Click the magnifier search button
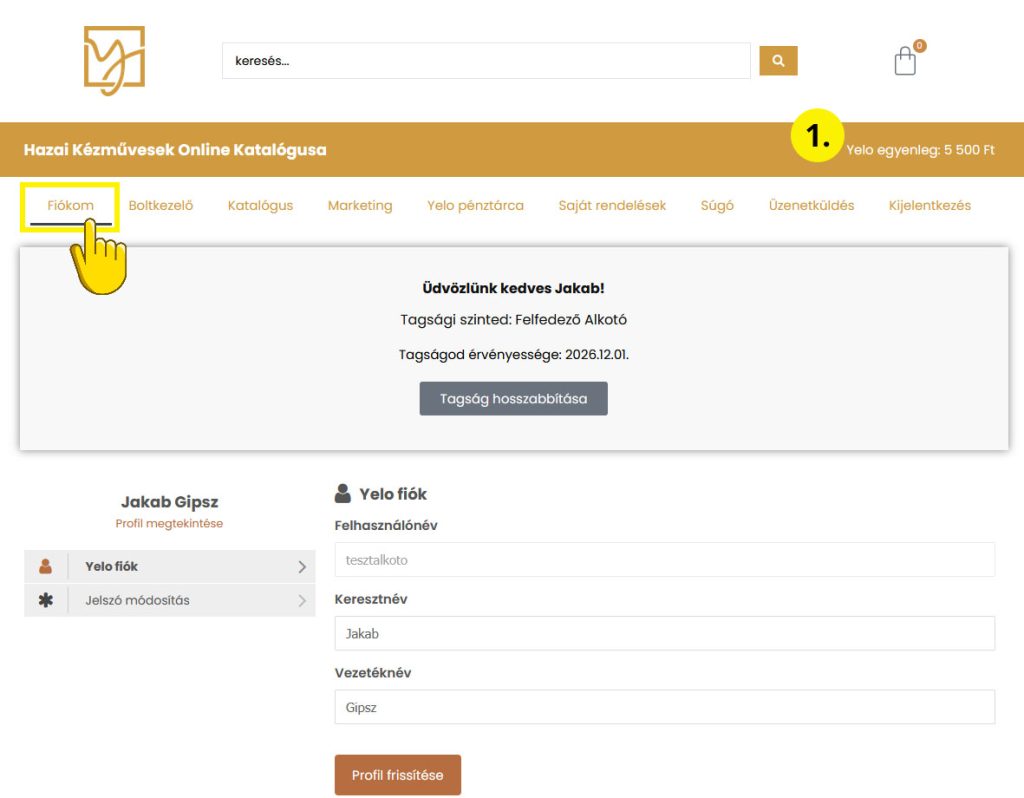 (x=778, y=60)
